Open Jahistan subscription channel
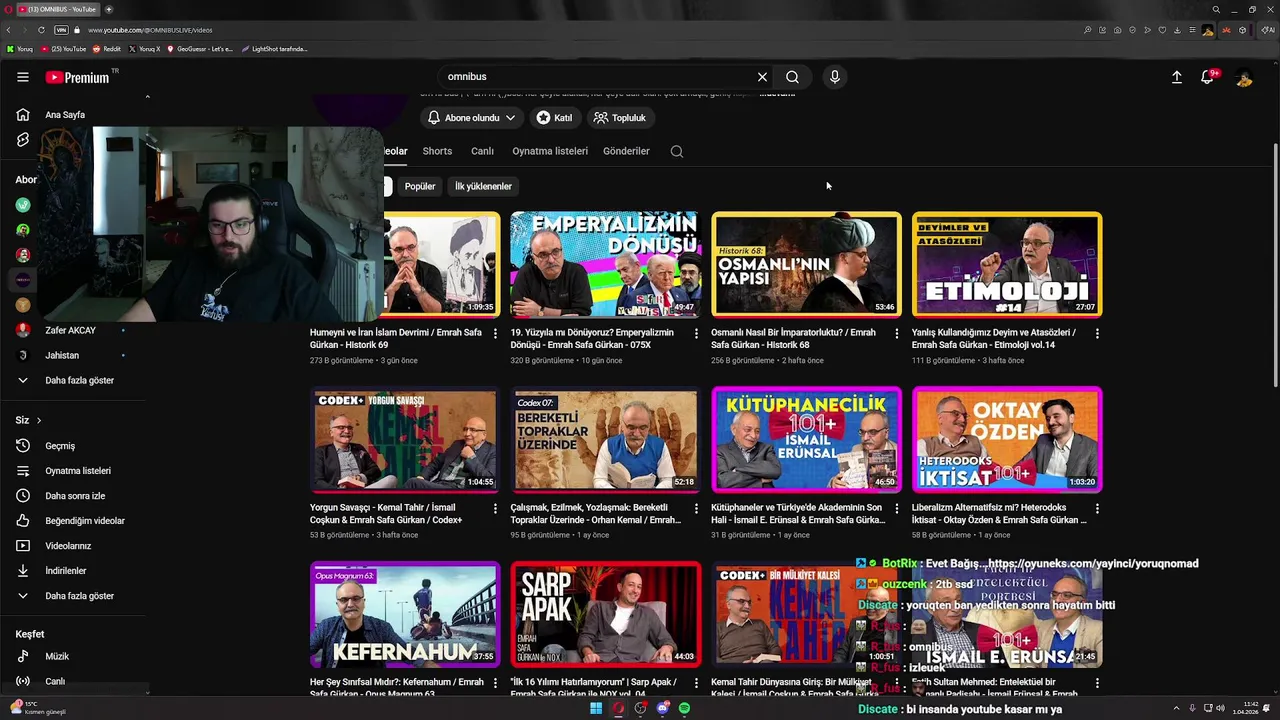 pyautogui.click(x=62, y=355)
